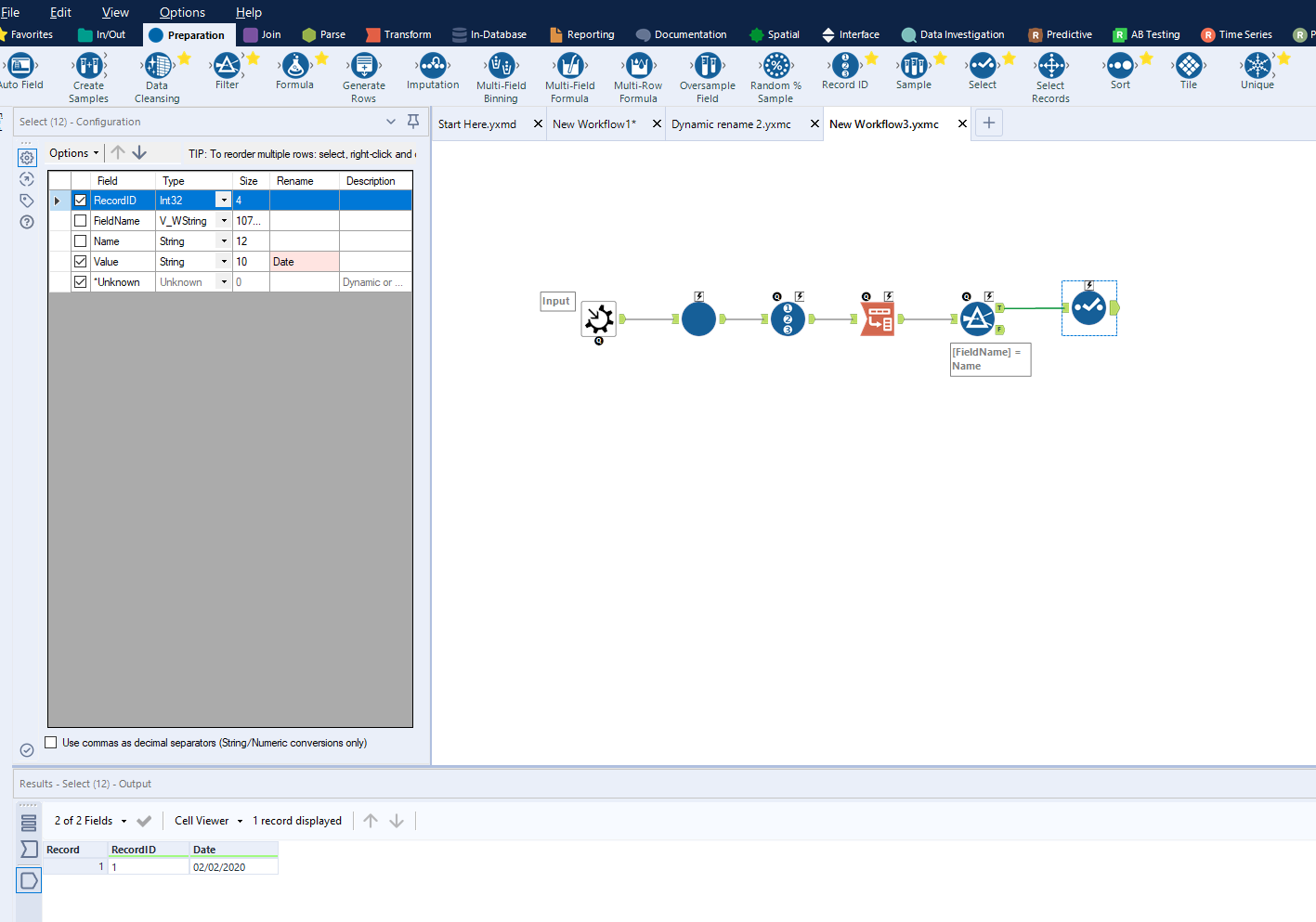
Task: Click the Multi-Row Formula tool
Action: coord(638,68)
